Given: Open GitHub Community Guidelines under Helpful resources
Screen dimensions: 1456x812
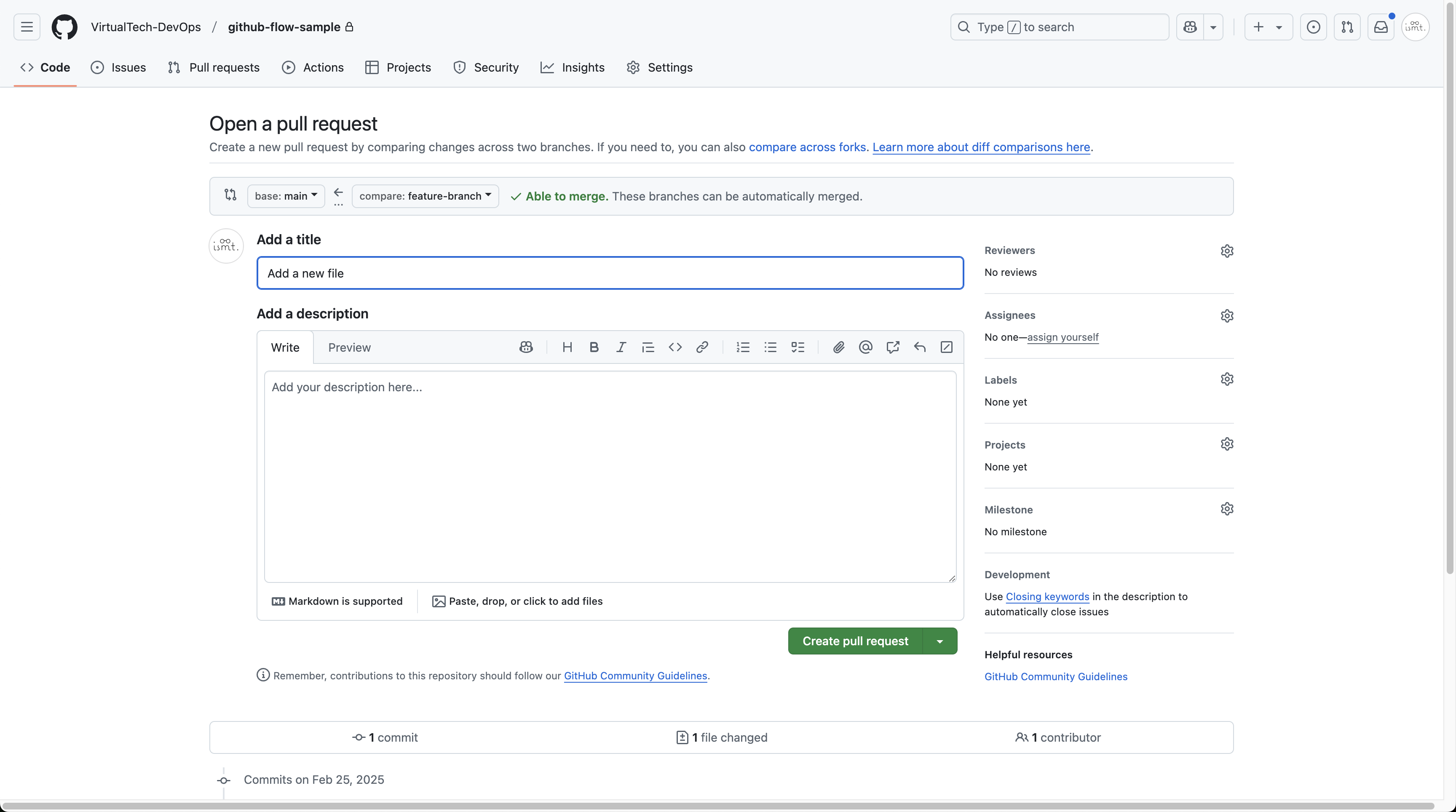Looking at the screenshot, I should pyautogui.click(x=1055, y=677).
